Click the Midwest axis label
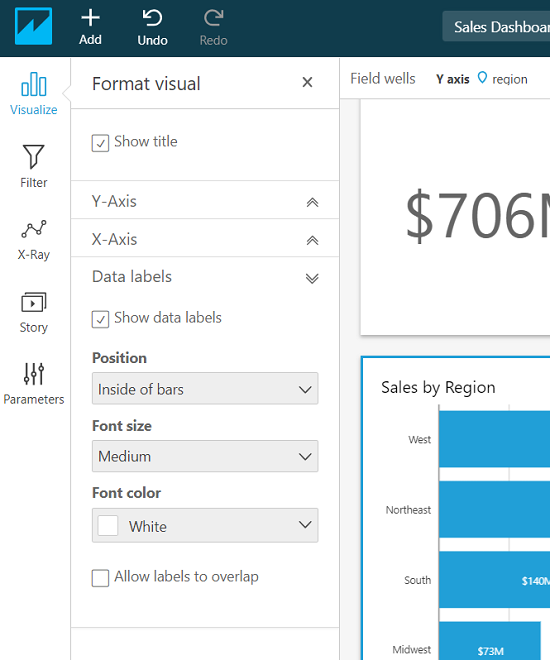 point(412,649)
